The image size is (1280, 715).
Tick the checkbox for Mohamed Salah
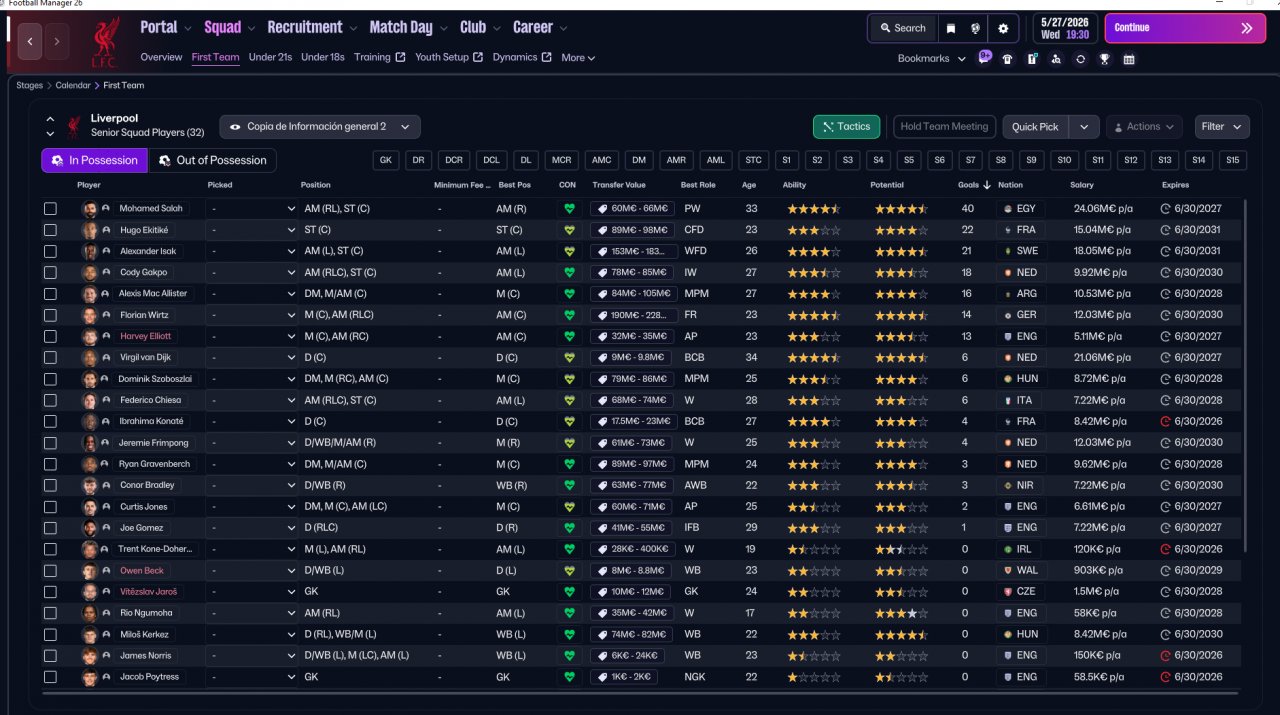[50, 209]
